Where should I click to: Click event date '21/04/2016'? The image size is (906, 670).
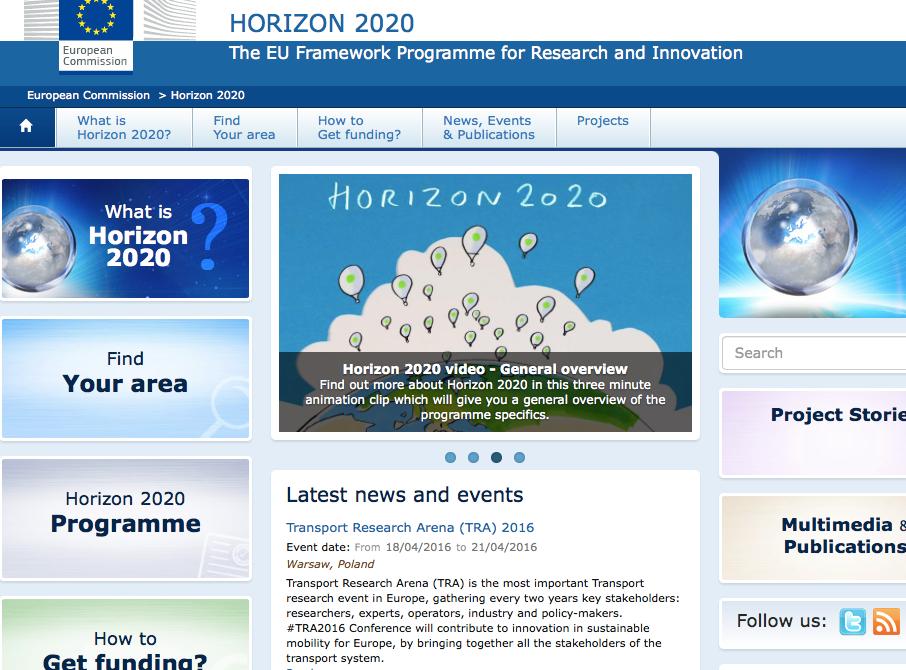point(504,547)
